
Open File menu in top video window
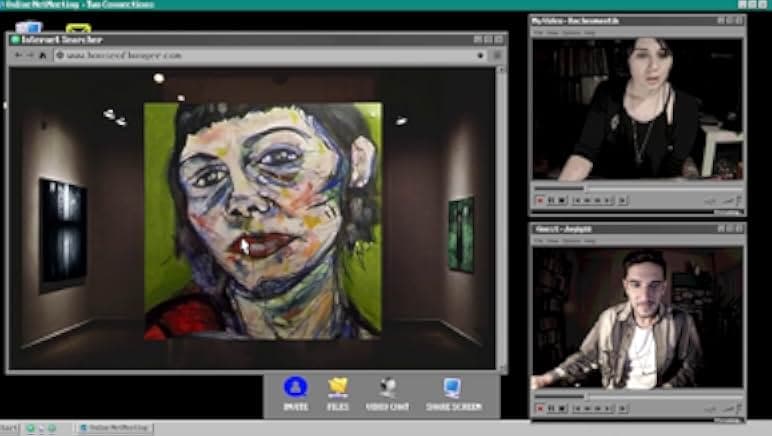coord(538,32)
